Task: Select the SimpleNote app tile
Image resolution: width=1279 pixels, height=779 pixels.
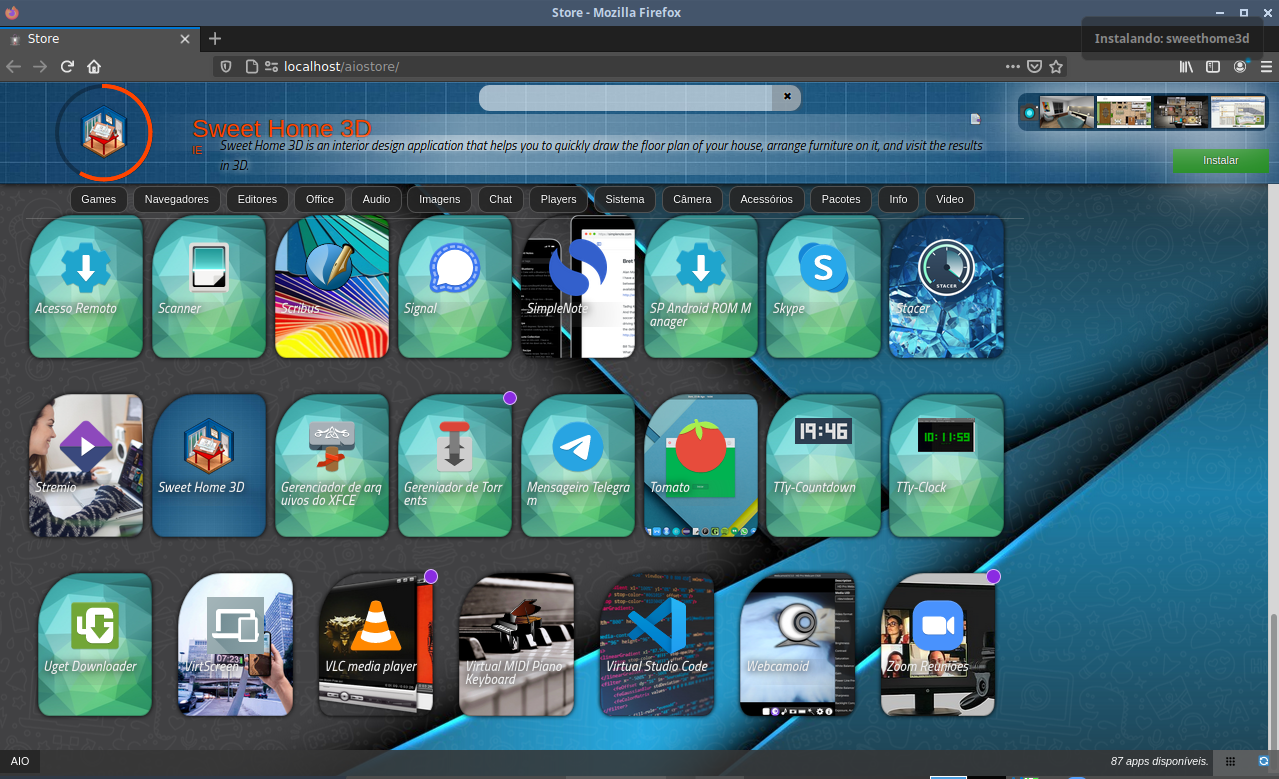Action: (578, 286)
